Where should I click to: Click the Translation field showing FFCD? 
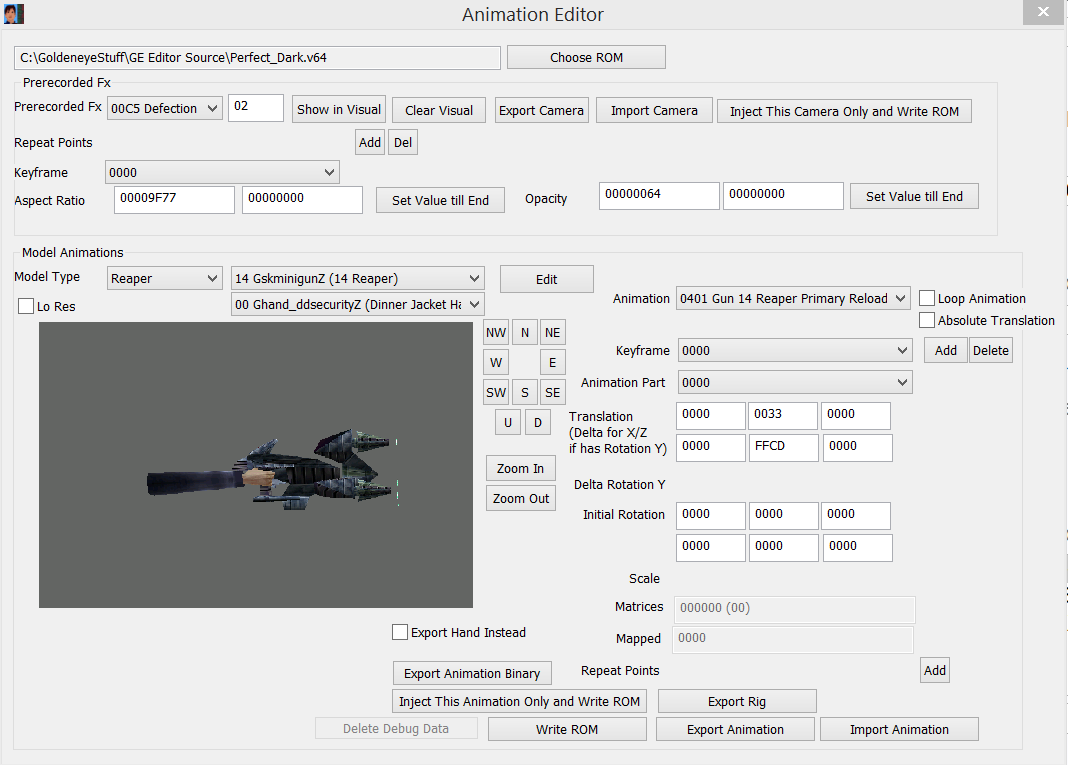tap(783, 448)
